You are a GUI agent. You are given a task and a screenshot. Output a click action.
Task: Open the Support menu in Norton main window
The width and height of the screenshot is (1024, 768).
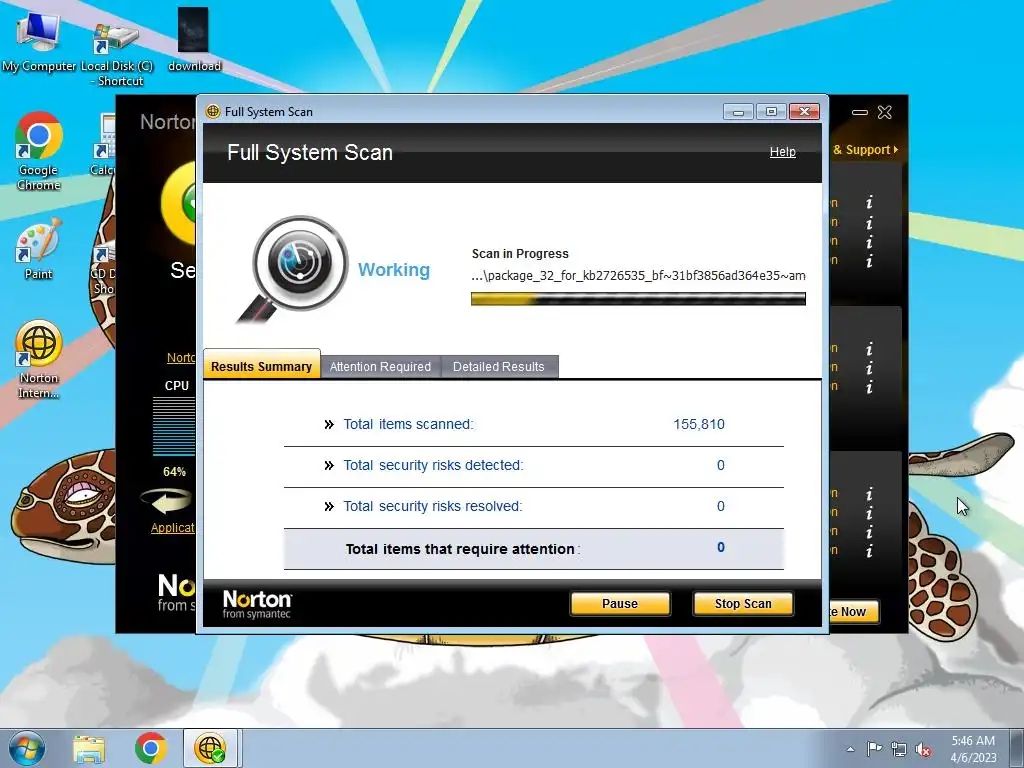(x=866, y=150)
